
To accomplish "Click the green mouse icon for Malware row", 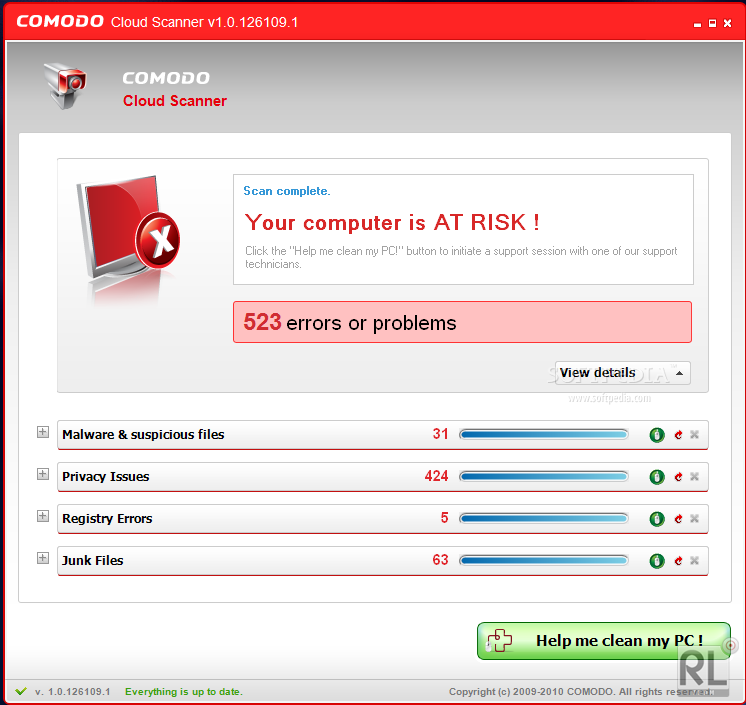I will coord(657,435).
